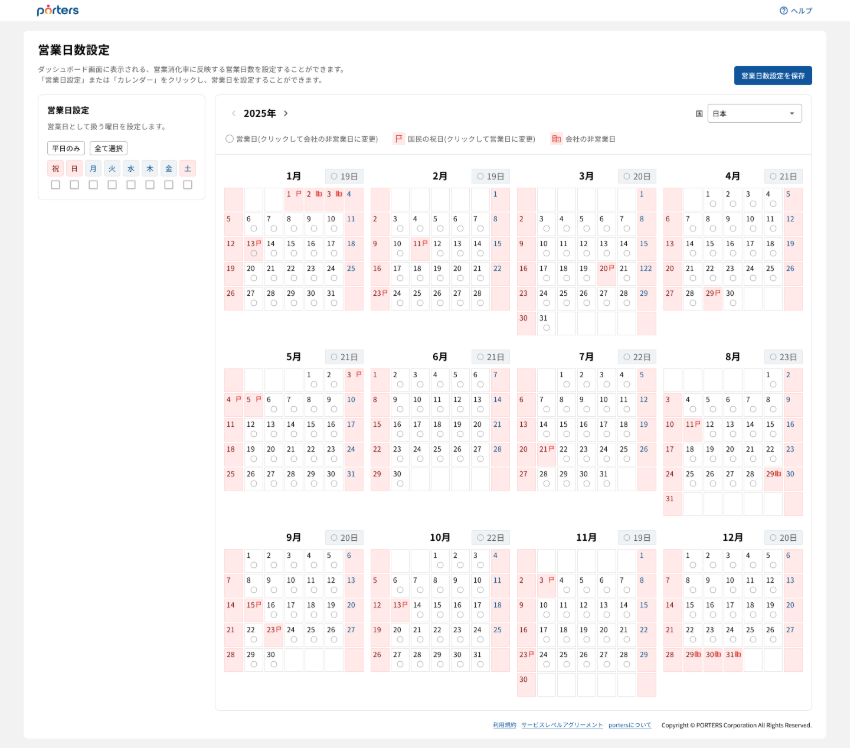850x748 pixels.
Task: Tick the 祝 (holiday) checkbox
Action: [56, 185]
